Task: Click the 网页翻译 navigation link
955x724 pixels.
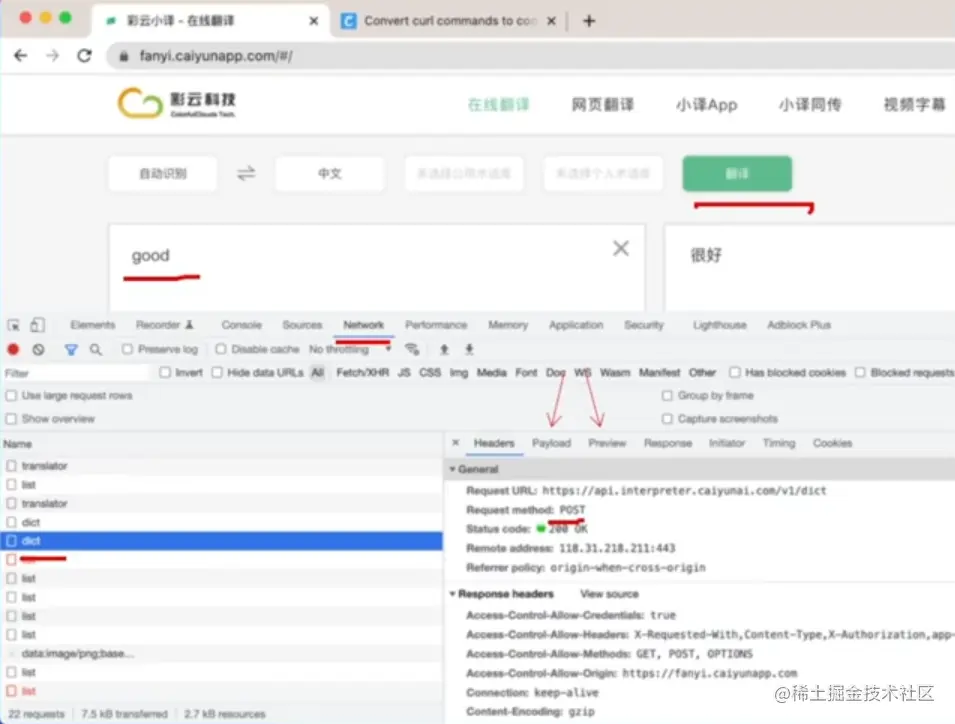Action: (602, 105)
